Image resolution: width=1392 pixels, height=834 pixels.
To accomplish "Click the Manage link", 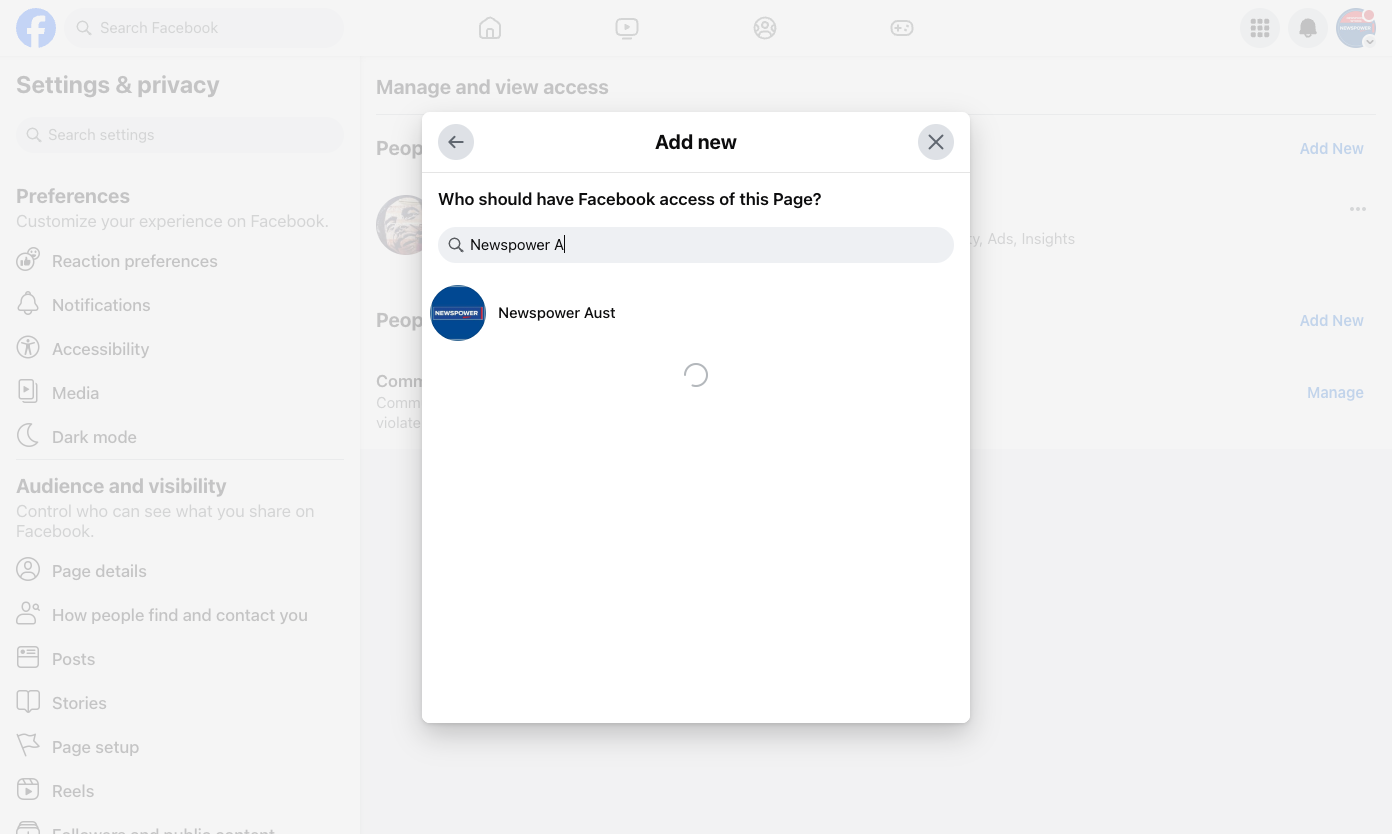I will (x=1335, y=393).
